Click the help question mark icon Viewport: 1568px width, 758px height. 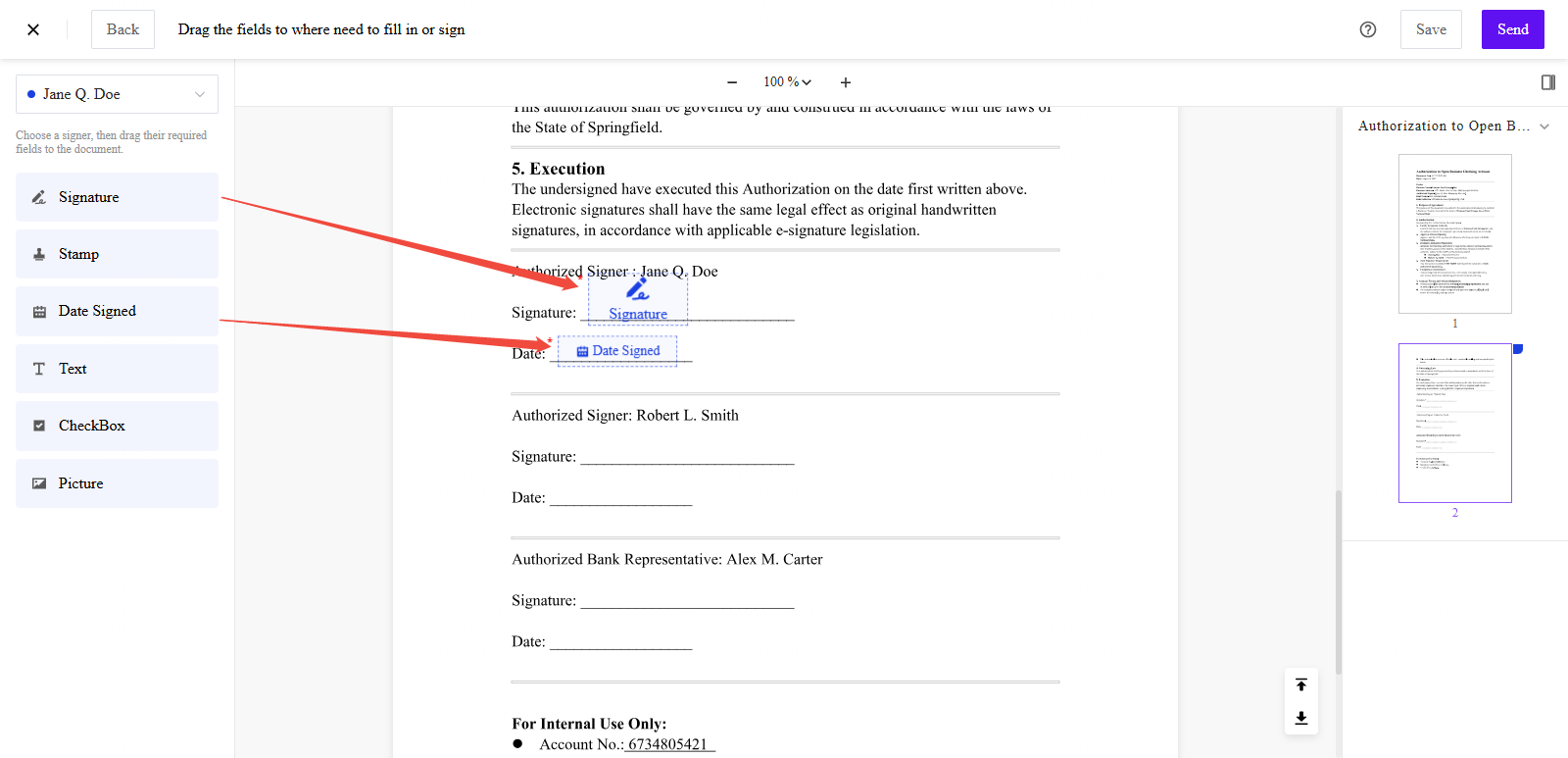click(x=1368, y=29)
